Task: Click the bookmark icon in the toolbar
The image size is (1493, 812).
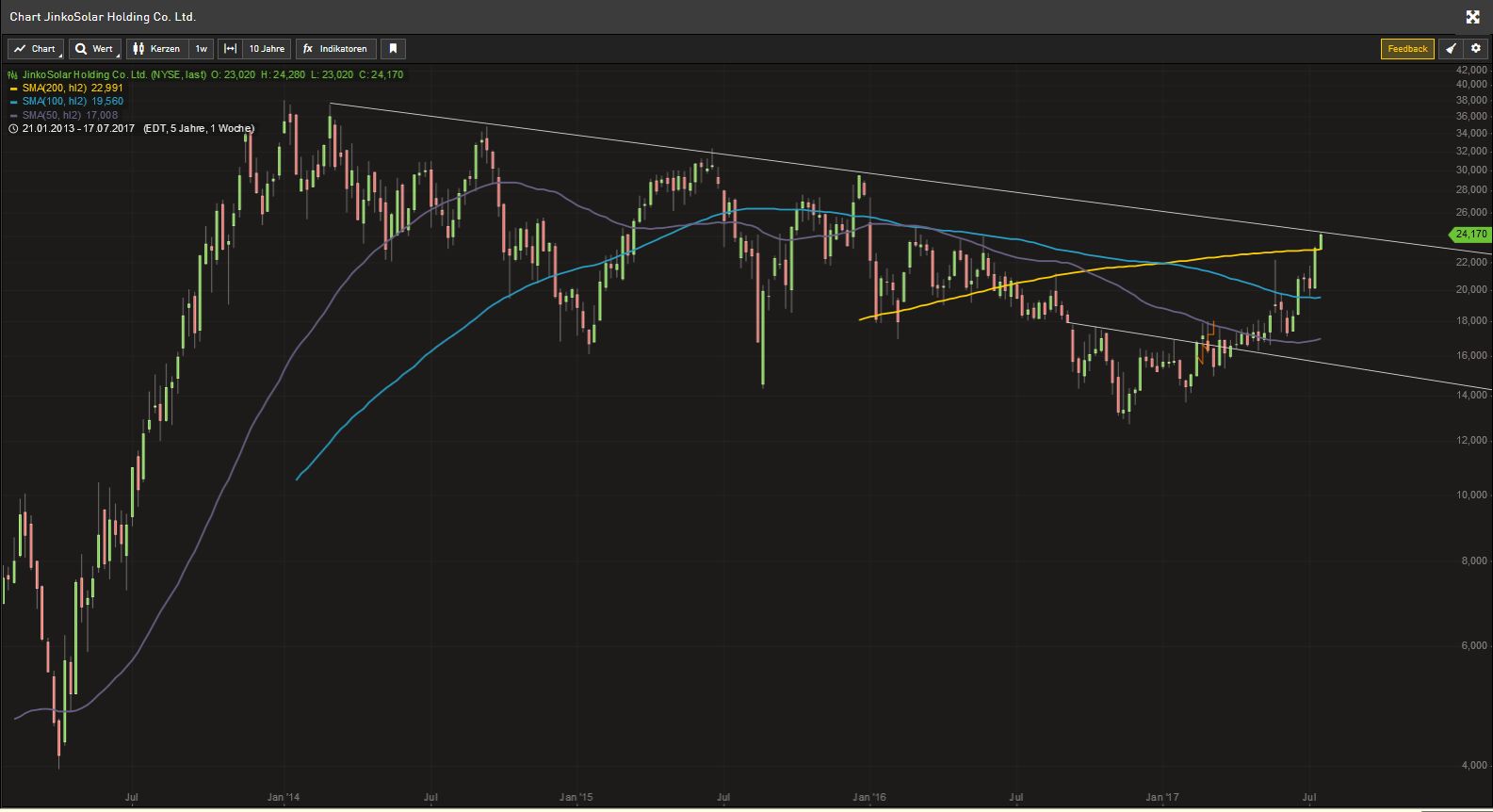Action: (394, 49)
